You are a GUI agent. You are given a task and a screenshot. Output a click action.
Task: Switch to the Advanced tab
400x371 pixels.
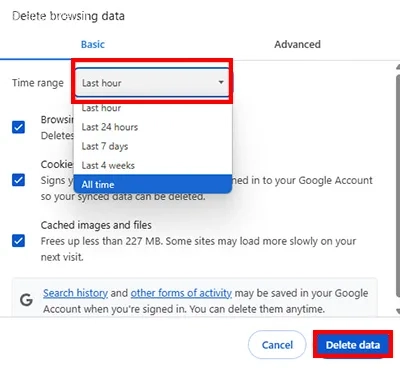coord(297,44)
